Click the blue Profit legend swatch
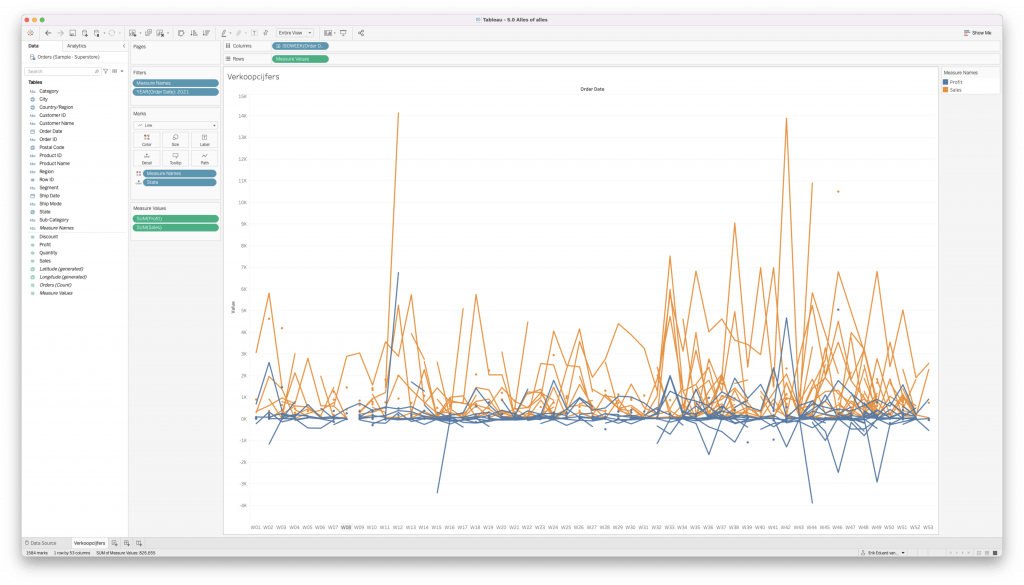Viewport: 1024px width, 585px height. [x=945, y=82]
